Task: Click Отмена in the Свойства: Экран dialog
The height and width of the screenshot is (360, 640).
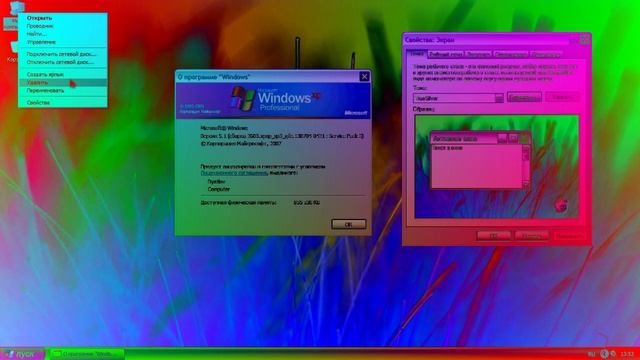Action: pyautogui.click(x=531, y=236)
